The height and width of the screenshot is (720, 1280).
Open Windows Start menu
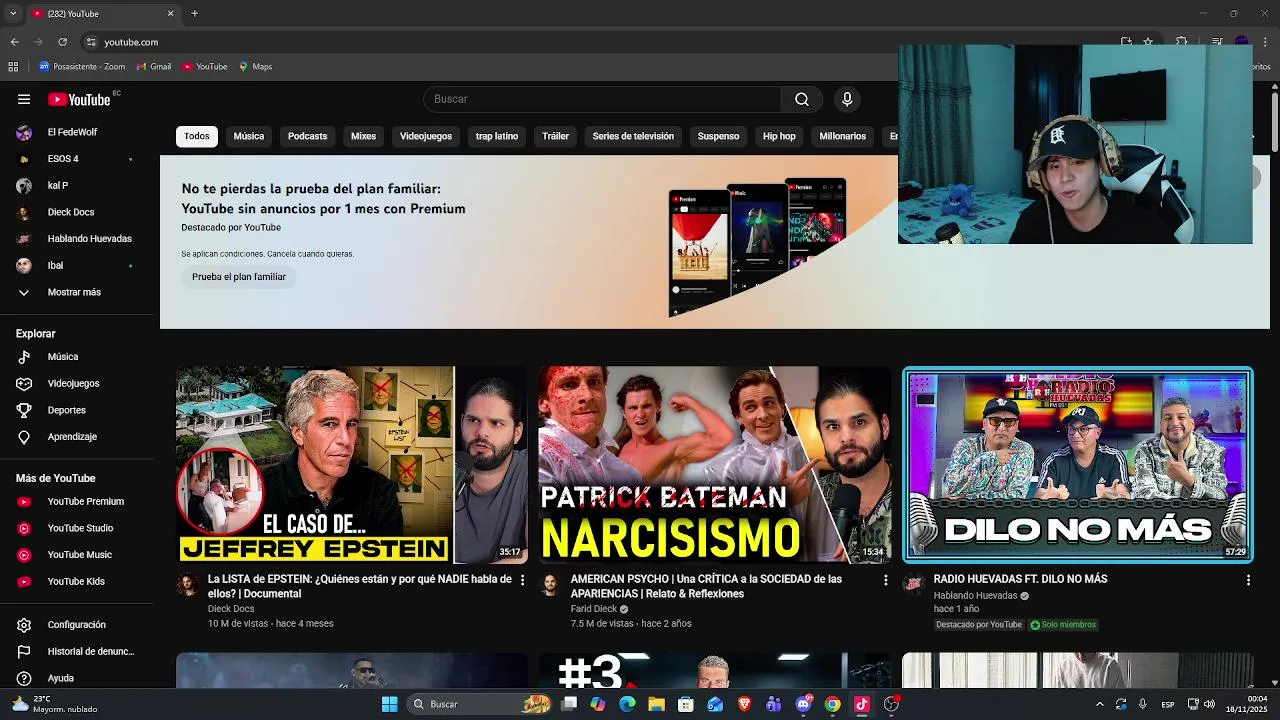pos(390,704)
